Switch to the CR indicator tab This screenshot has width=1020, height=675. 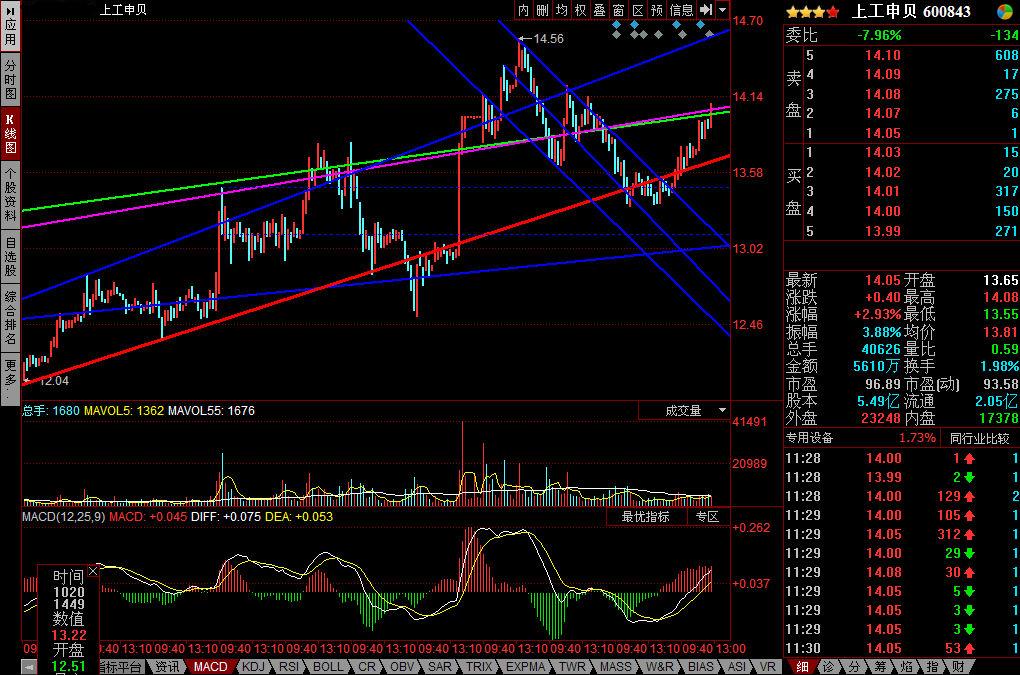pos(367,667)
